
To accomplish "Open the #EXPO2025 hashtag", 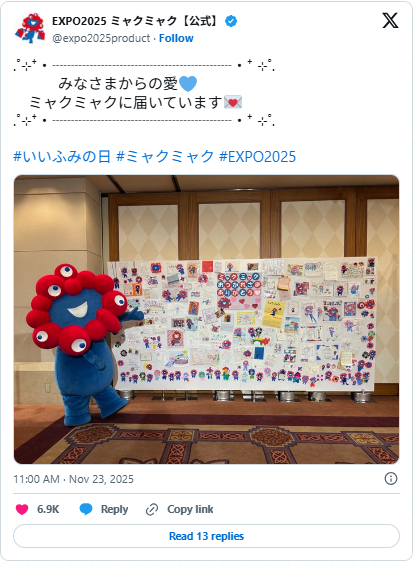I will pyautogui.click(x=257, y=157).
